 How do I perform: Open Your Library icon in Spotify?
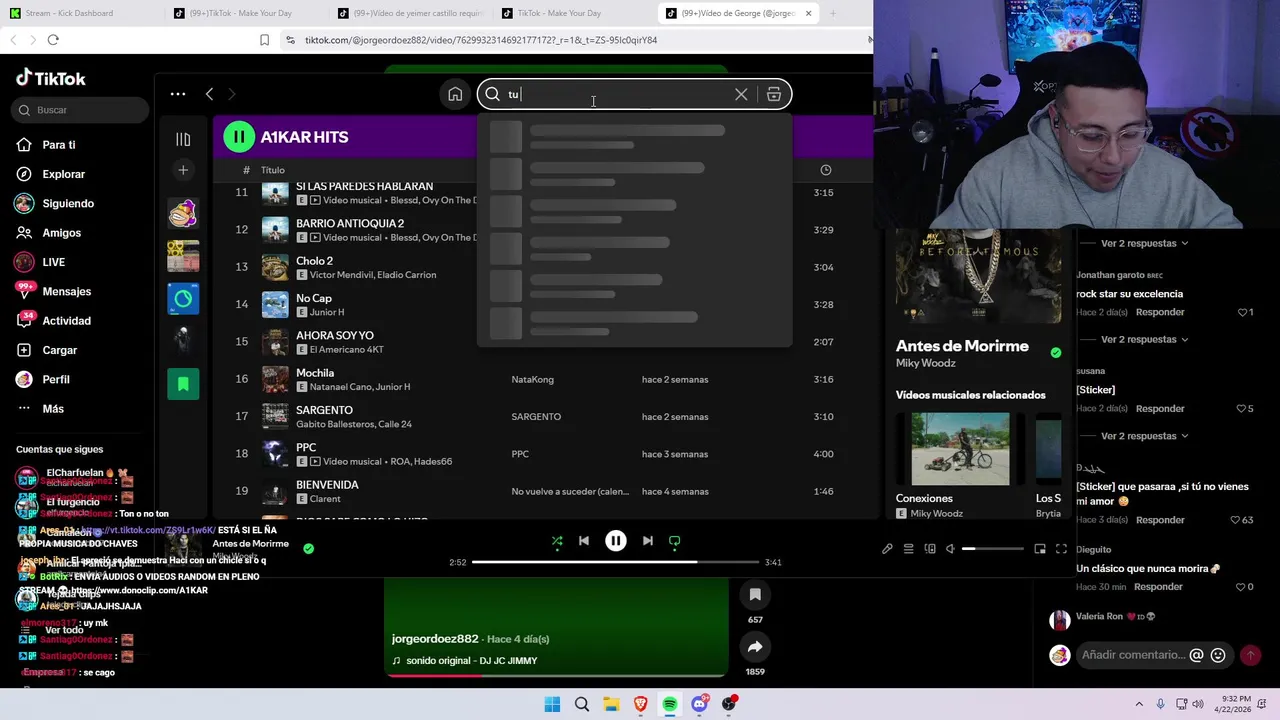pos(183,140)
